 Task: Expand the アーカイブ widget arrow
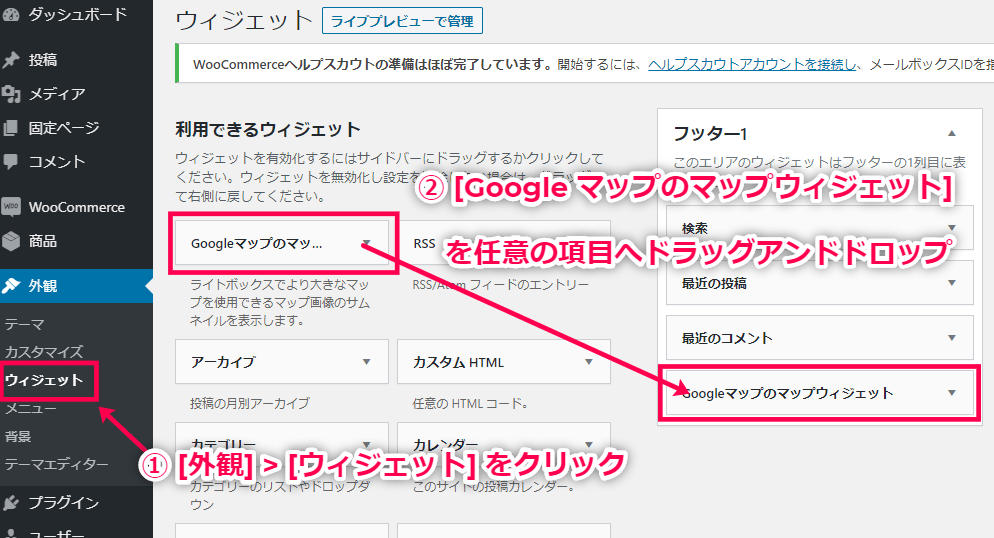366,362
